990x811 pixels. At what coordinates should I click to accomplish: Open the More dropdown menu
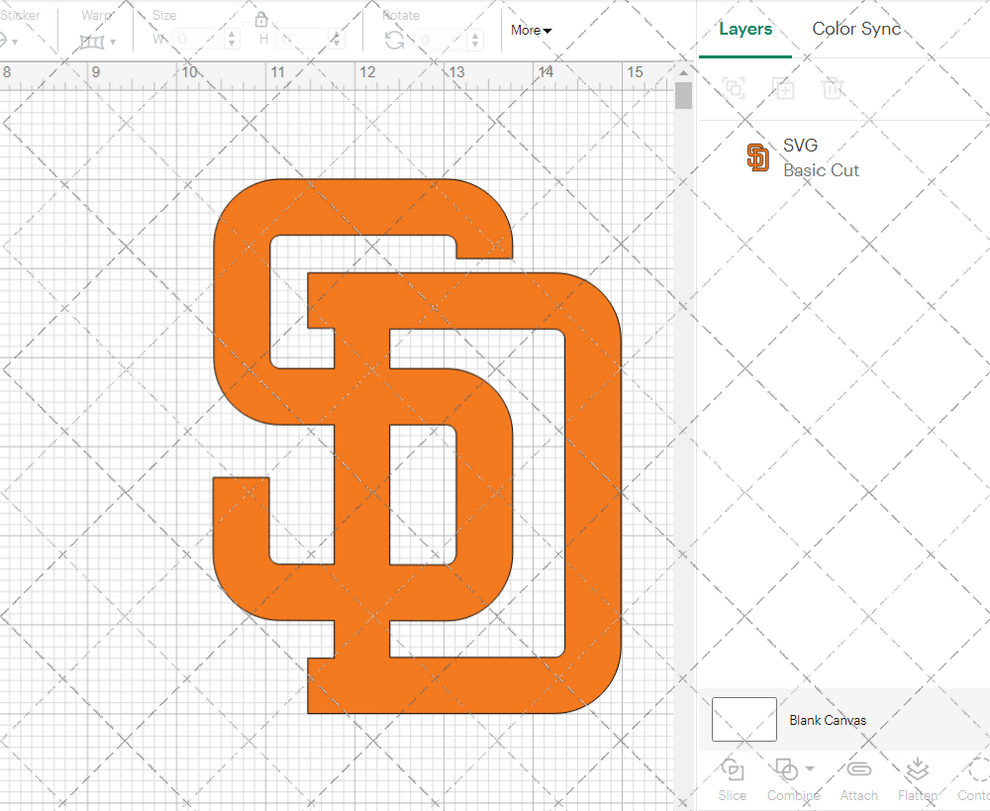click(x=530, y=30)
